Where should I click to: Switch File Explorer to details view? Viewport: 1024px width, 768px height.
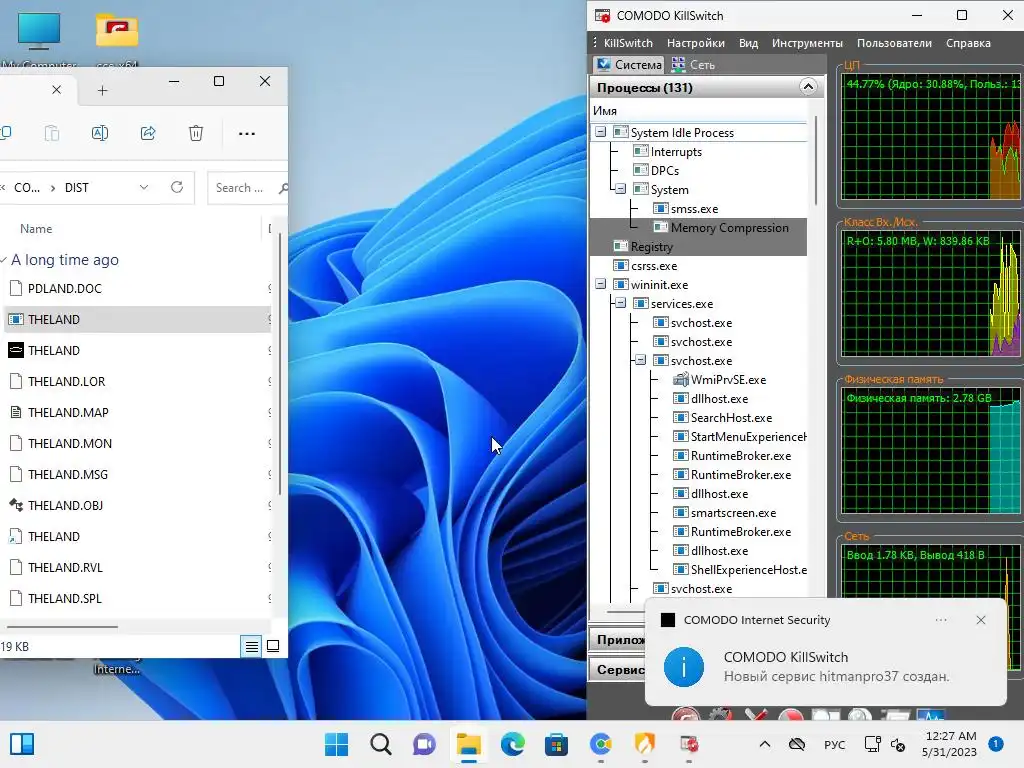click(251, 647)
